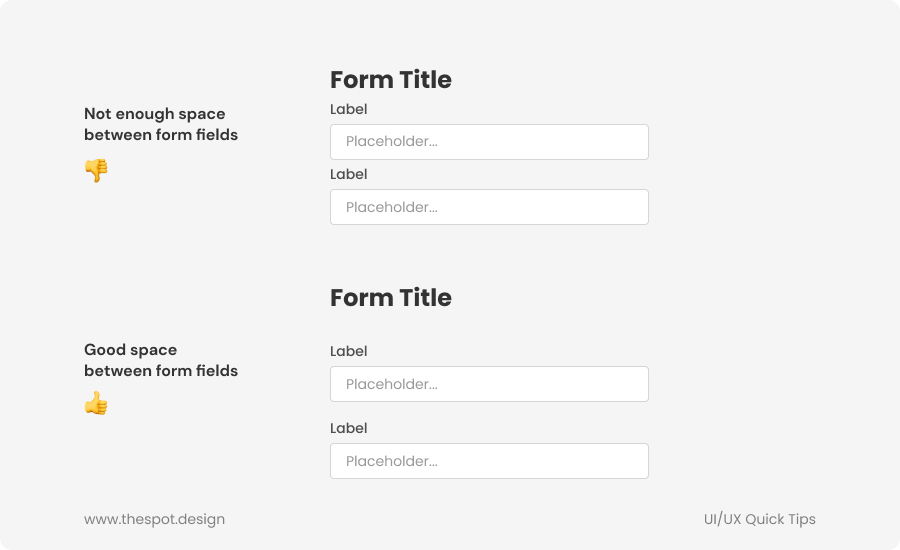
Task: Click the first "Label" in the well-spaced form
Action: pos(349,351)
